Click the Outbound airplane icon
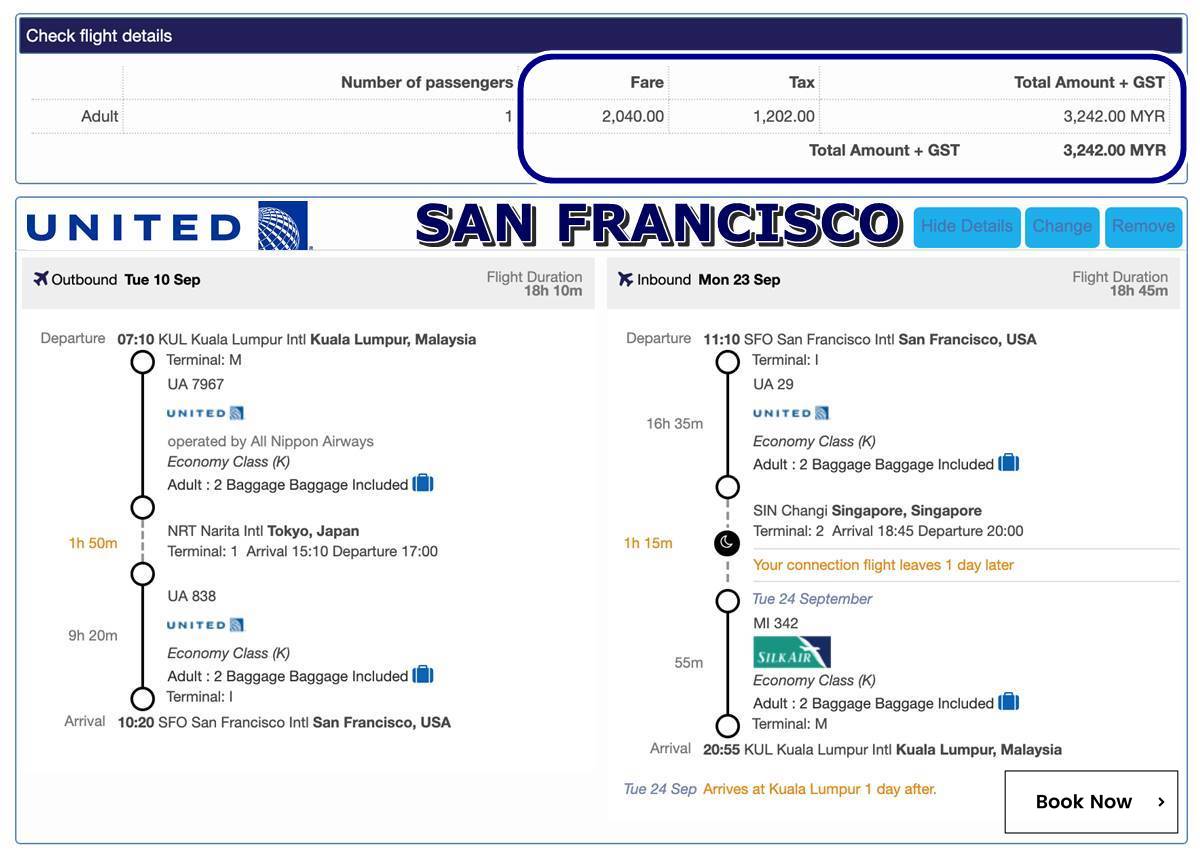This screenshot has width=1200, height=857. coord(41,279)
